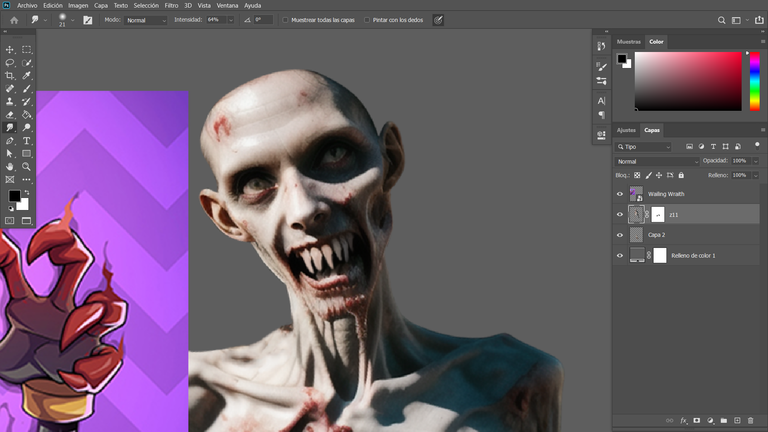Viewport: 768px width, 432px height.
Task: Select the Dodge tool
Action: click(26, 127)
